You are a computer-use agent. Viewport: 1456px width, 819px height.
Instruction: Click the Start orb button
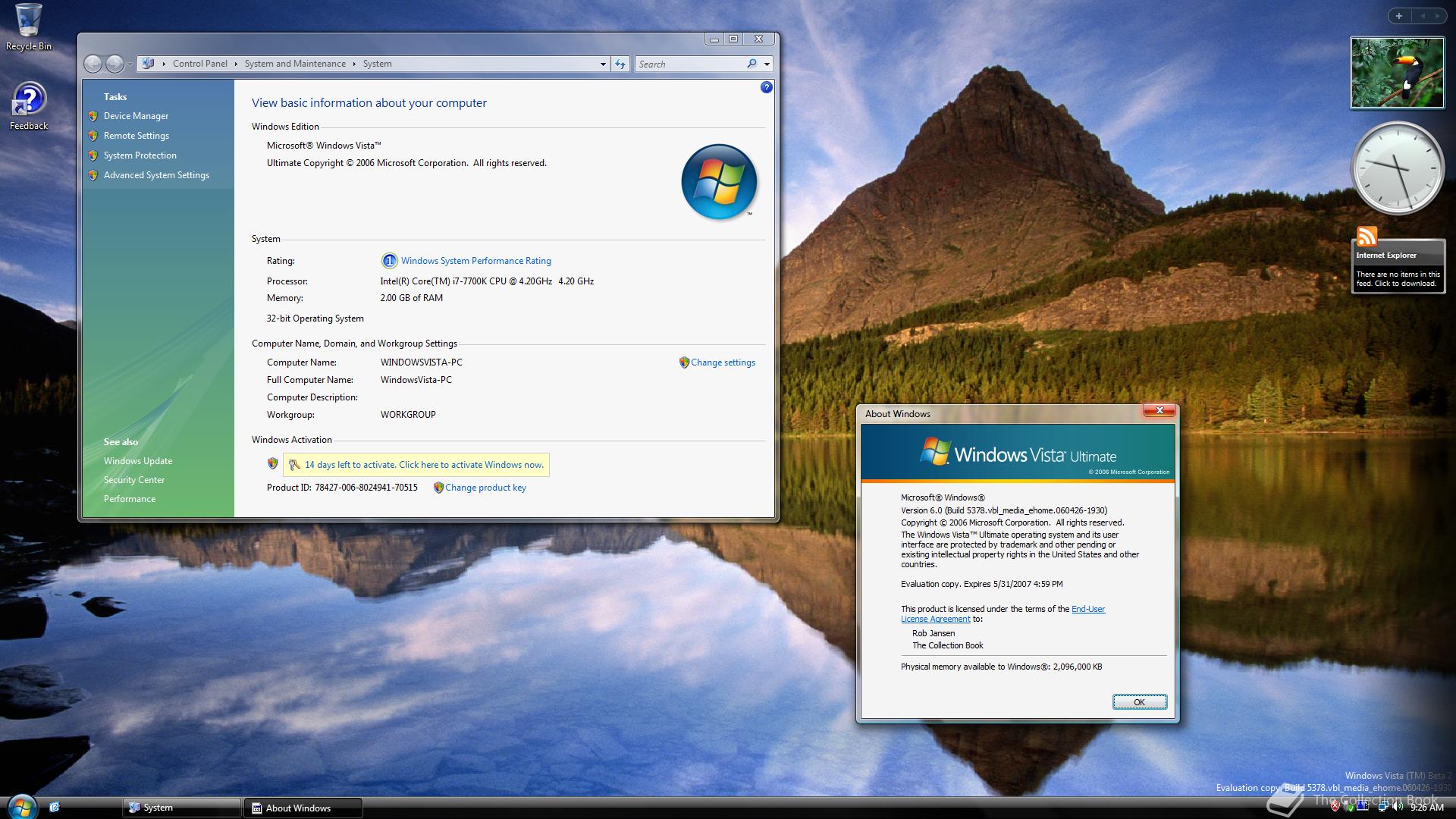click(x=21, y=806)
